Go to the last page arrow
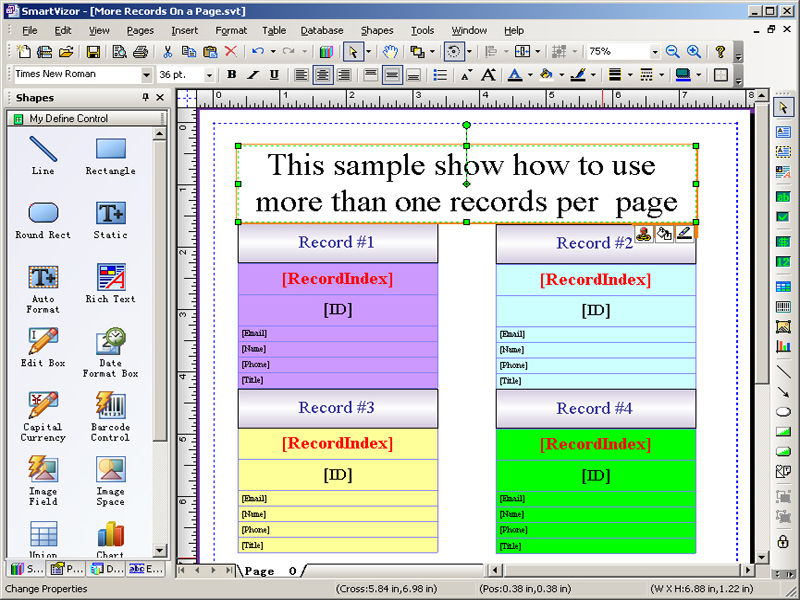 pos(229,570)
